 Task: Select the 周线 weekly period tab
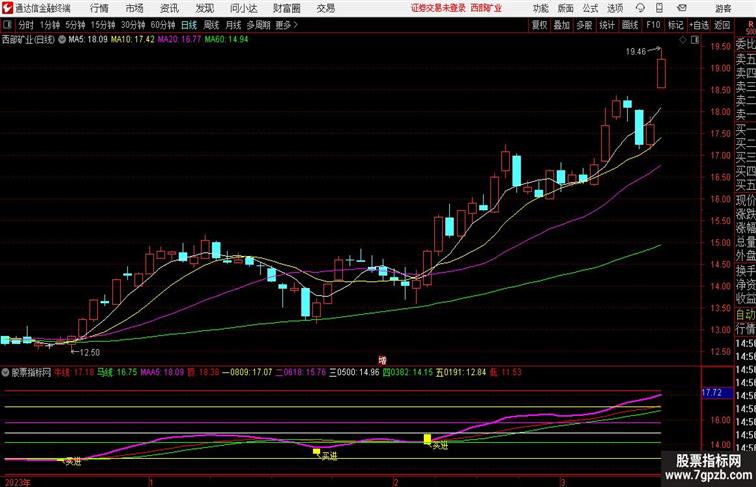211,25
